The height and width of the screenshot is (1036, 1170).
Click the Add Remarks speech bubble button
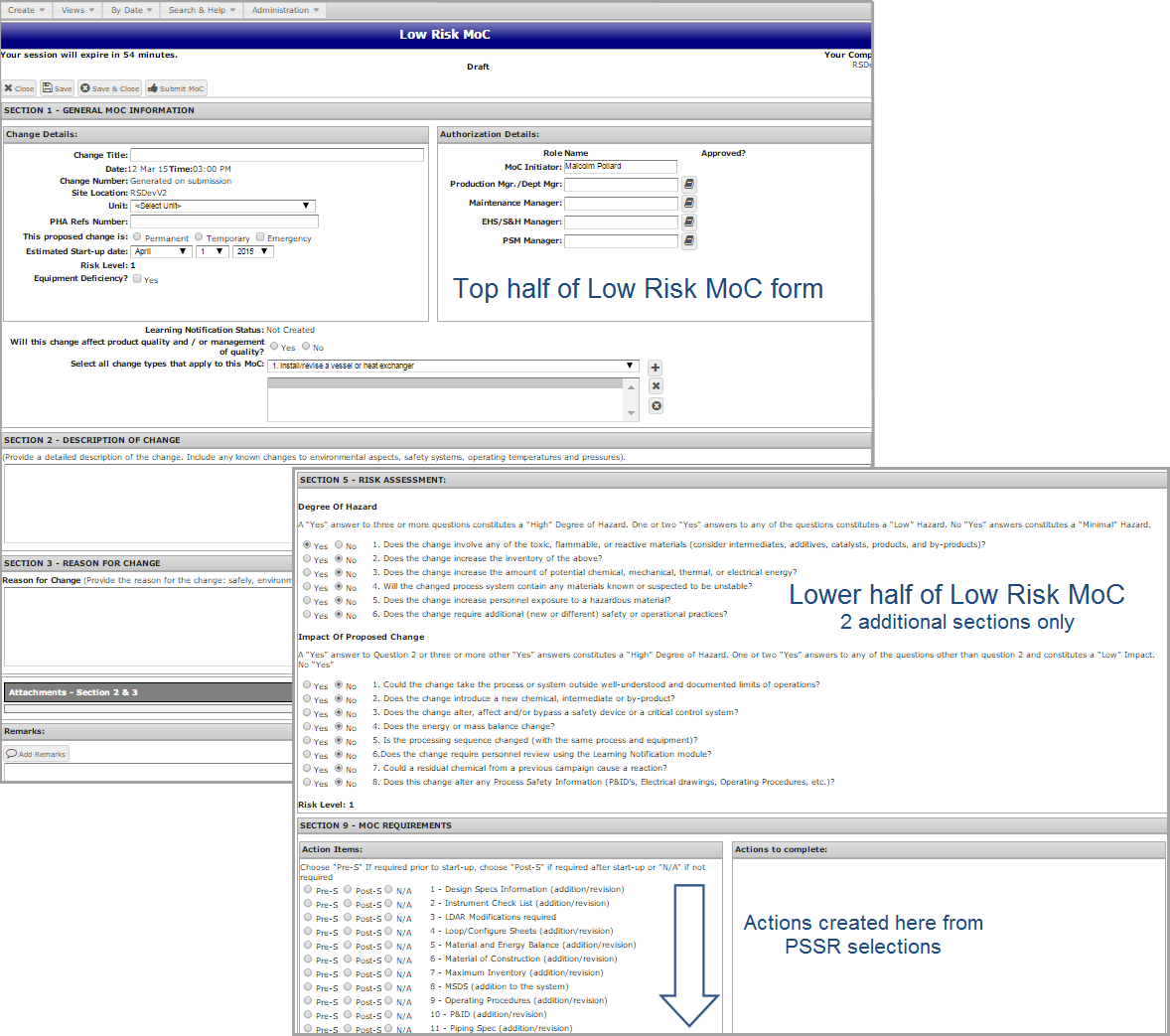[37, 754]
